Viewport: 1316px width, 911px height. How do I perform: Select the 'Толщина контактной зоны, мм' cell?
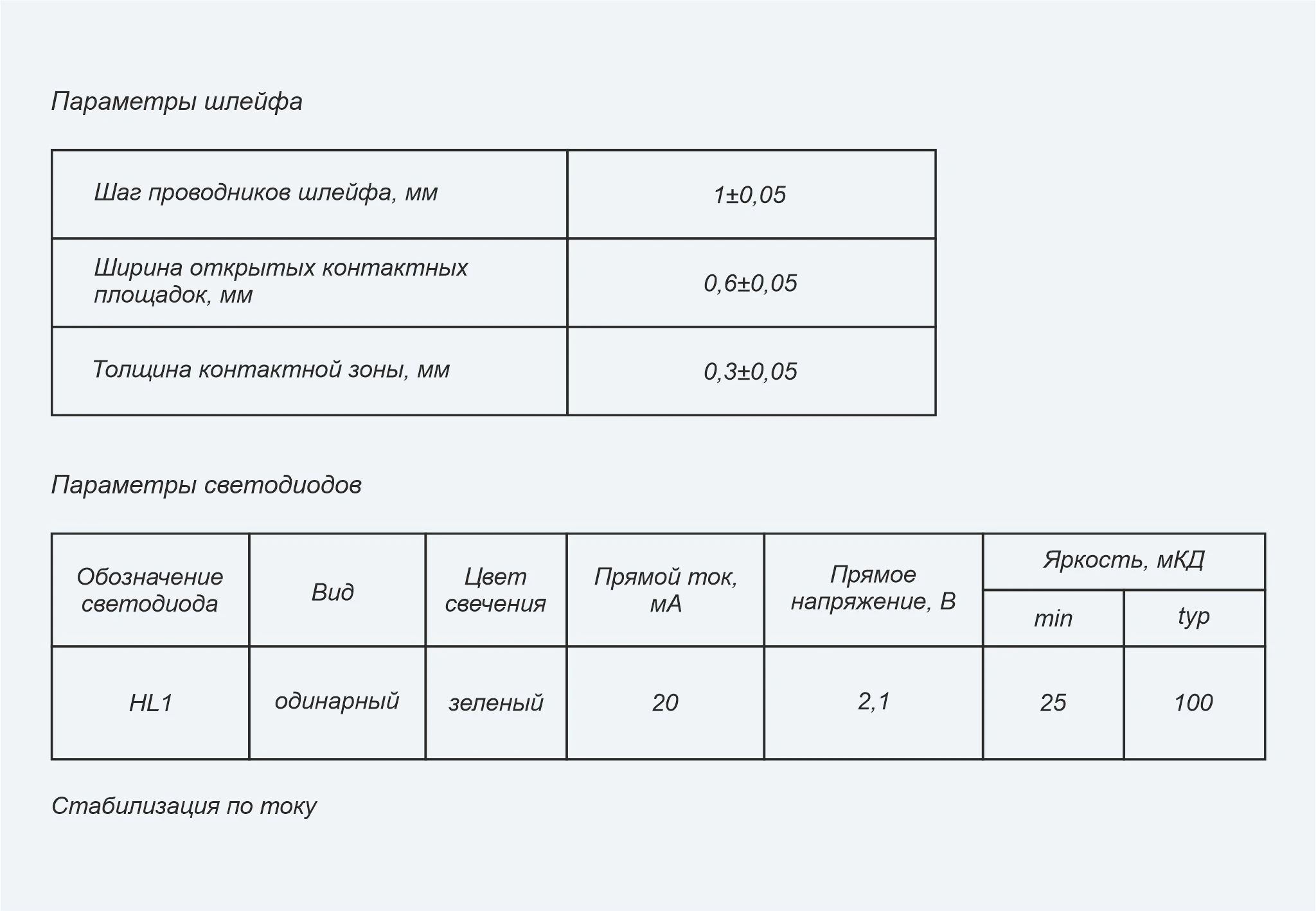(310, 371)
